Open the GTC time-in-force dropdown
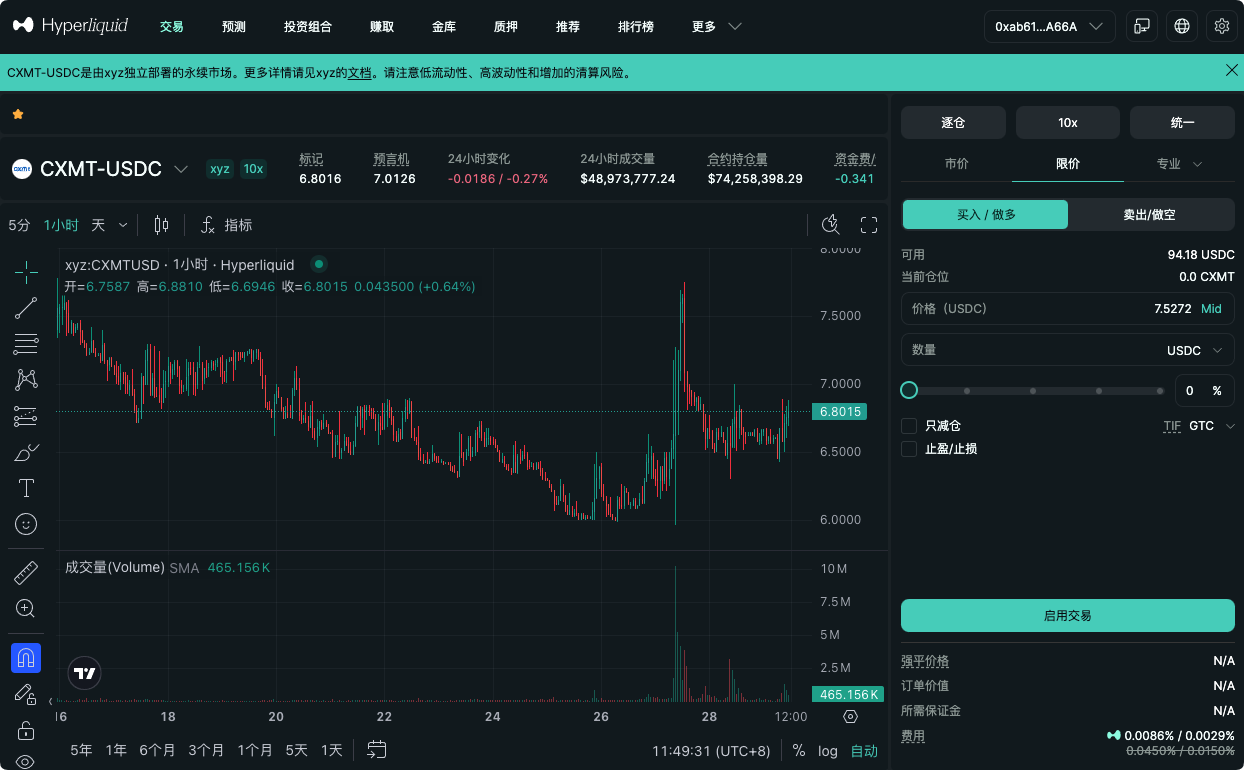 [1211, 426]
